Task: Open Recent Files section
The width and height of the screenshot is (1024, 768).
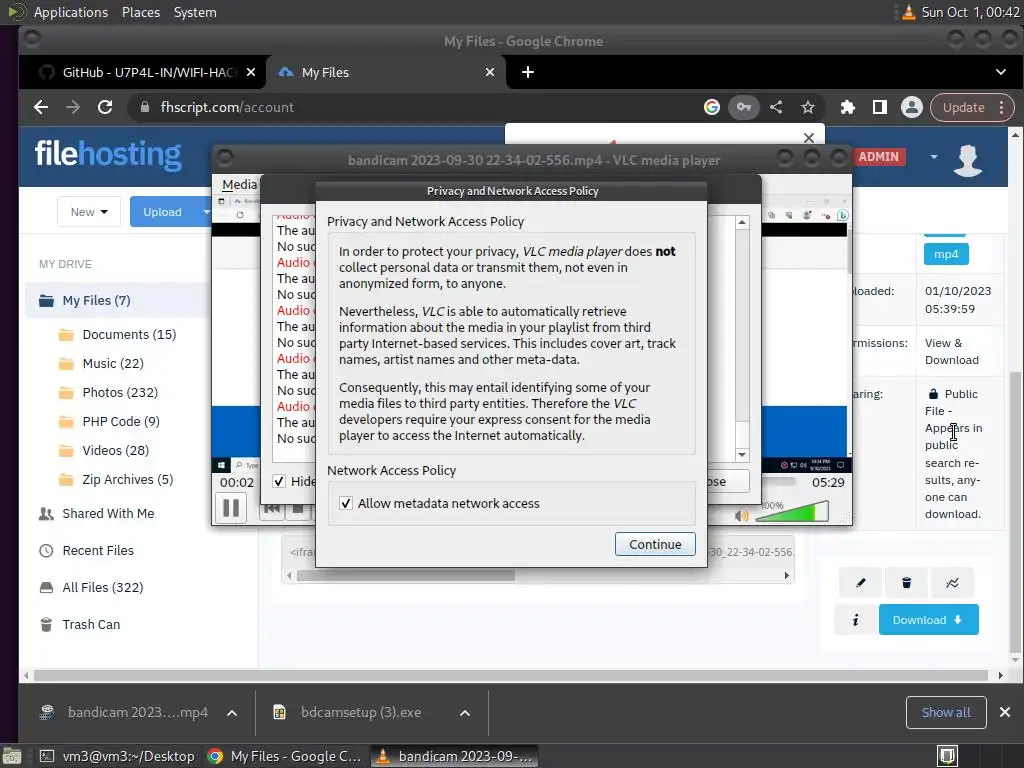Action: [x=98, y=551]
